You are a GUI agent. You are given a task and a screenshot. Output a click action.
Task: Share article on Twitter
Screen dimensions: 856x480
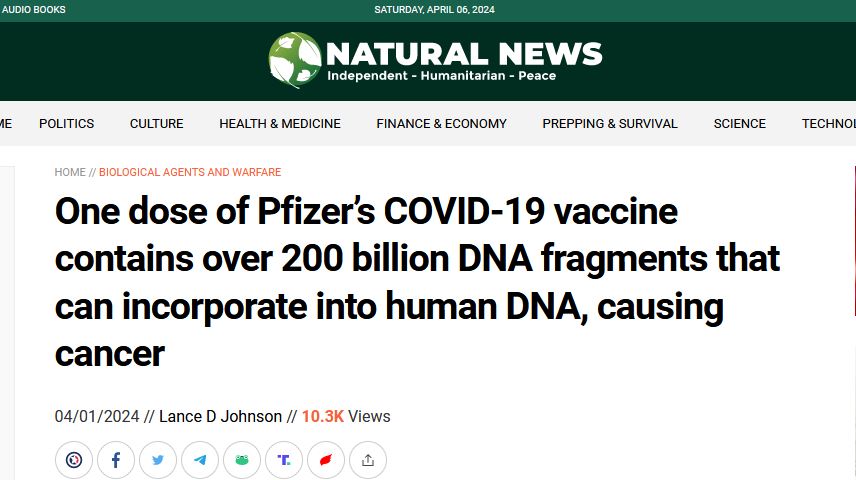point(158,460)
